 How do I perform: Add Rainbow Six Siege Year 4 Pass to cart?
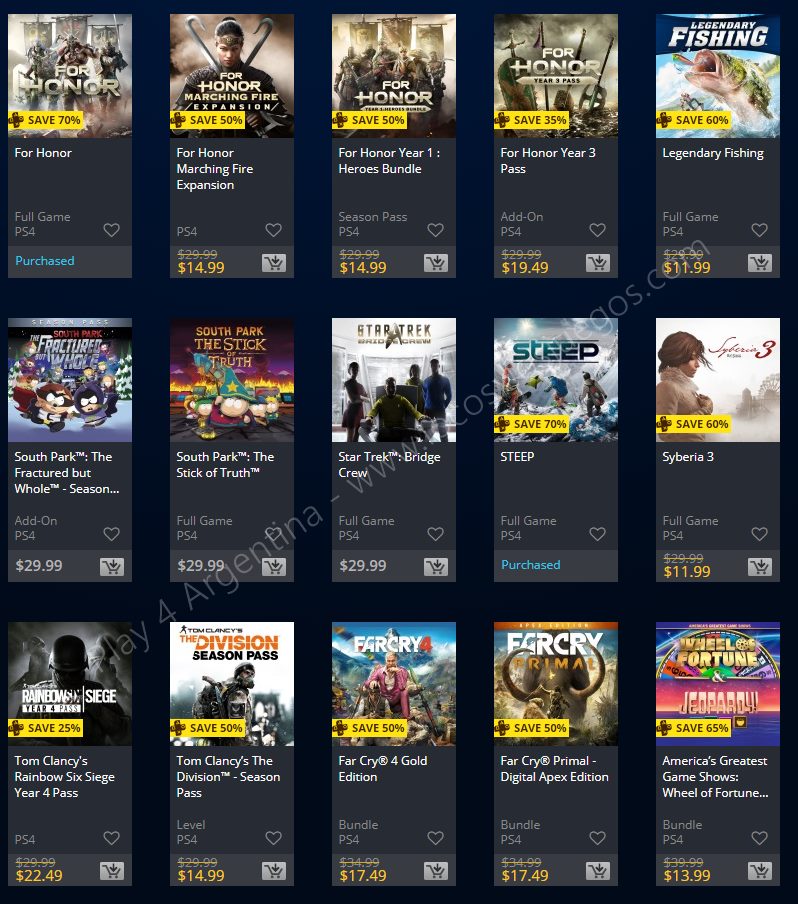(x=112, y=871)
